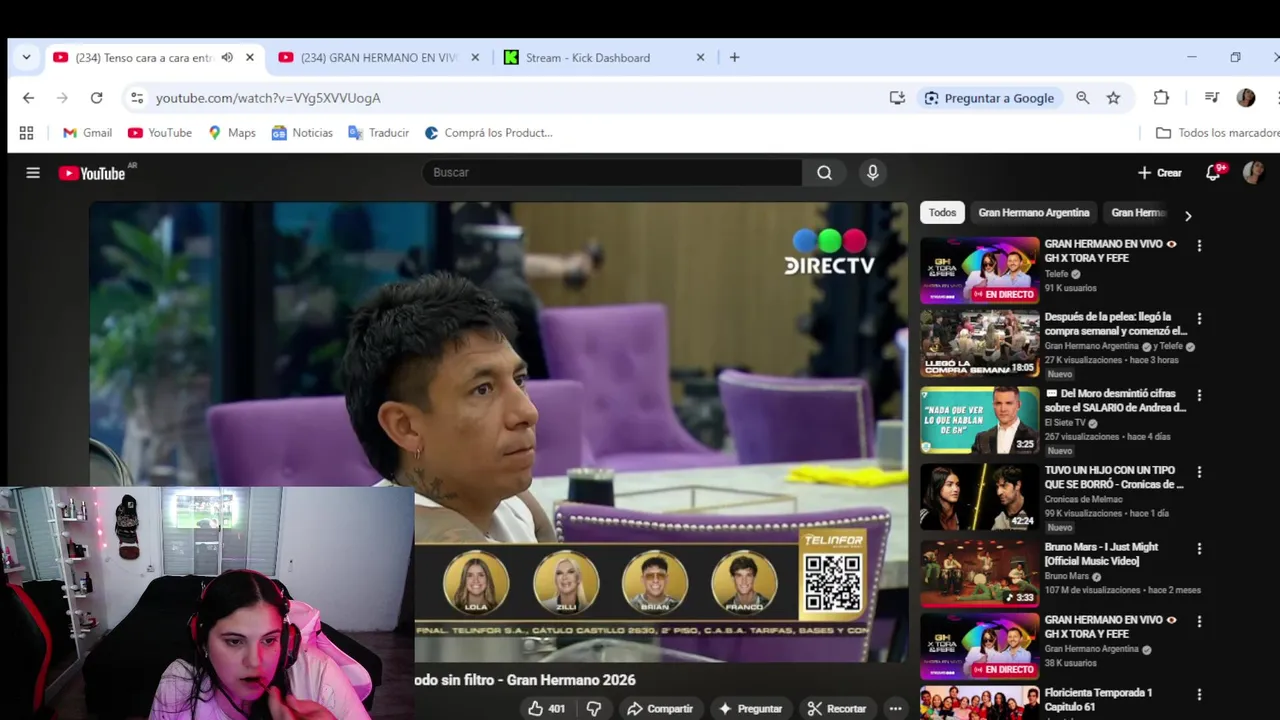Mute the first YouTube tab audio icon
1280x720 pixels.
pos(227,57)
